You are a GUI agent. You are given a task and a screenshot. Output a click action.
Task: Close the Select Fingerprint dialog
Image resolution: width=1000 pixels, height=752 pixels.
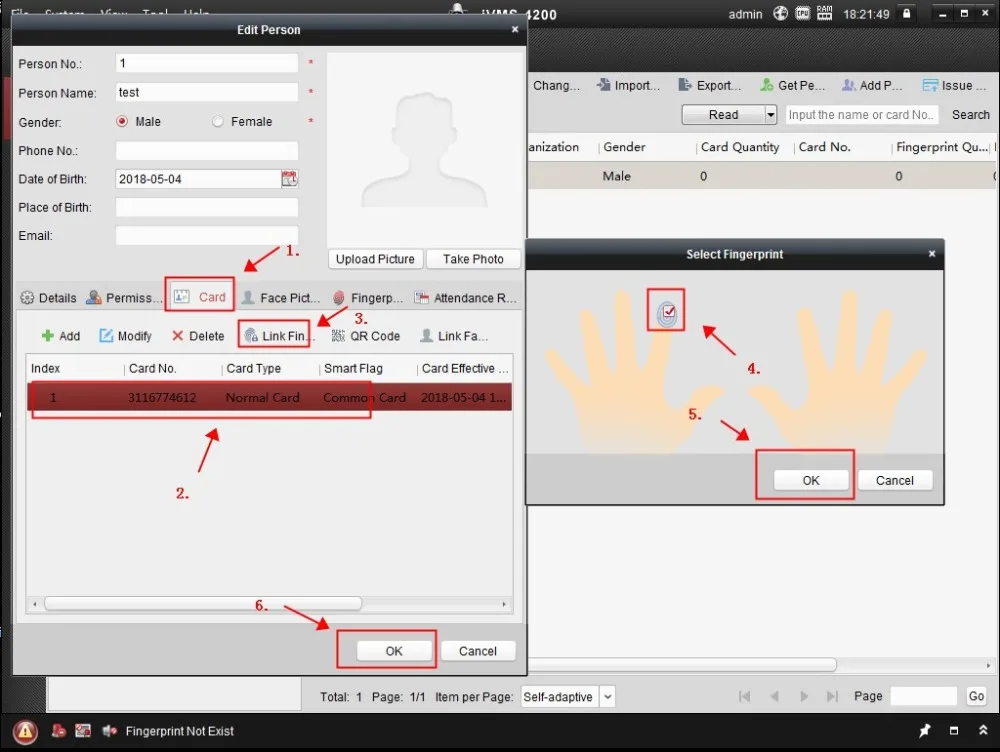tap(932, 254)
